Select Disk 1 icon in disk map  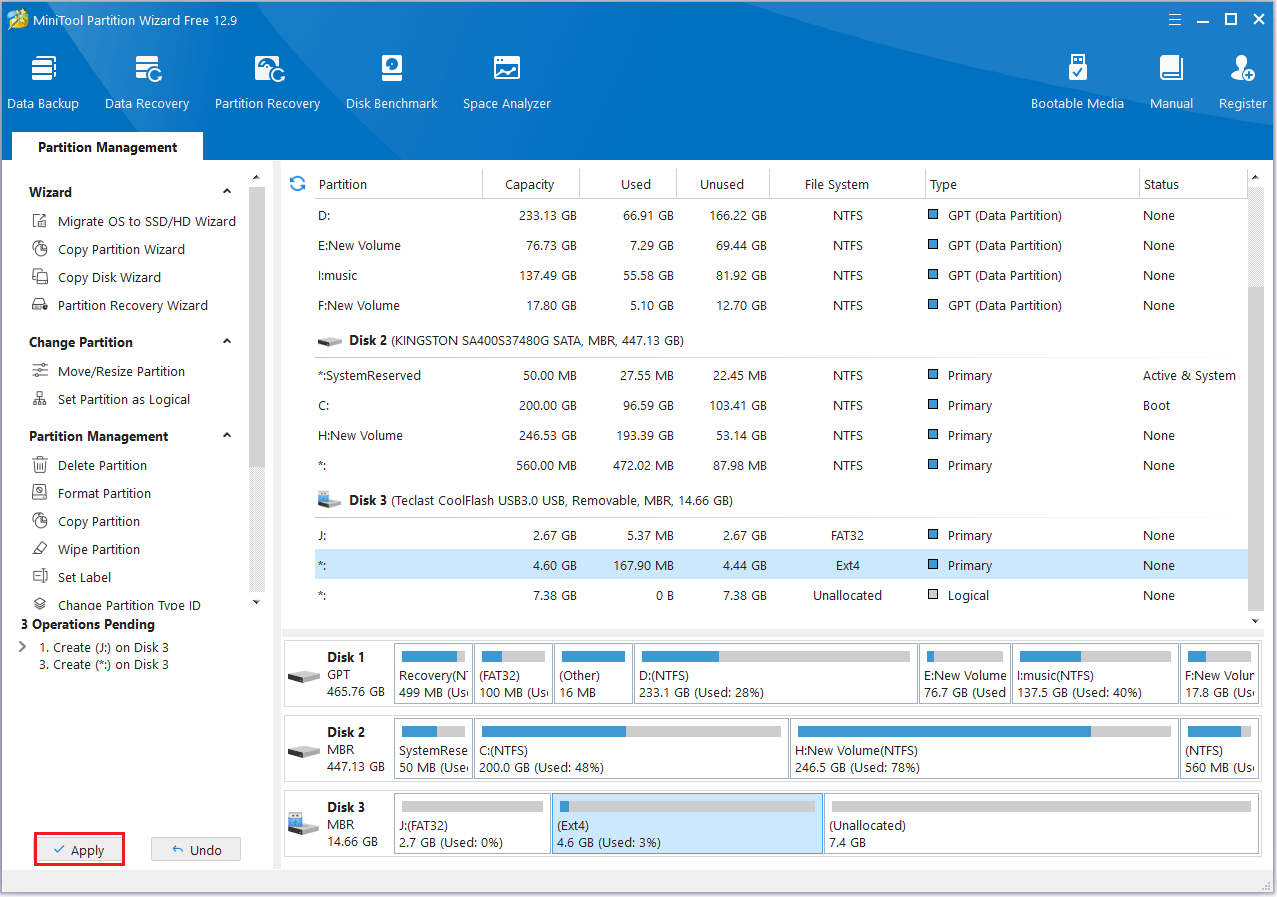pos(304,675)
